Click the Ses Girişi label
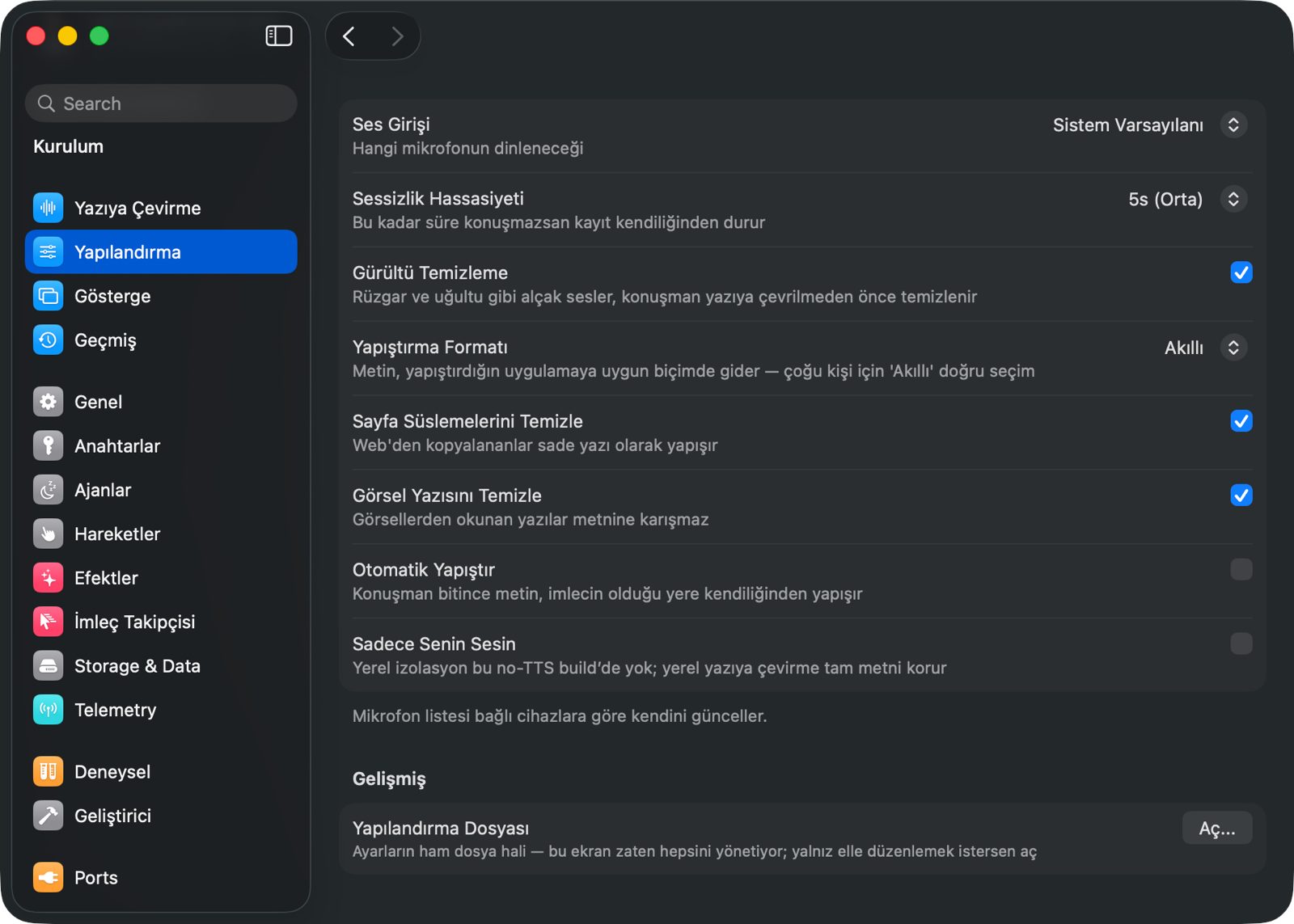The width and height of the screenshot is (1294, 924). pyautogui.click(x=391, y=124)
